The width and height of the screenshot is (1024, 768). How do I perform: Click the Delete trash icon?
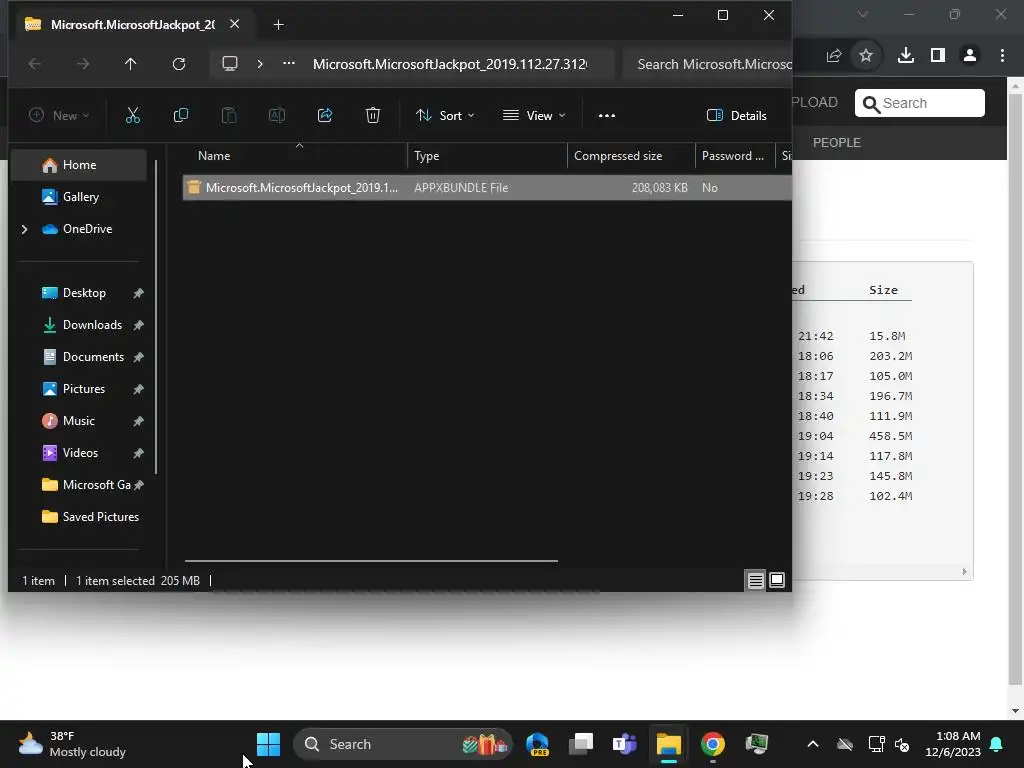(373, 116)
